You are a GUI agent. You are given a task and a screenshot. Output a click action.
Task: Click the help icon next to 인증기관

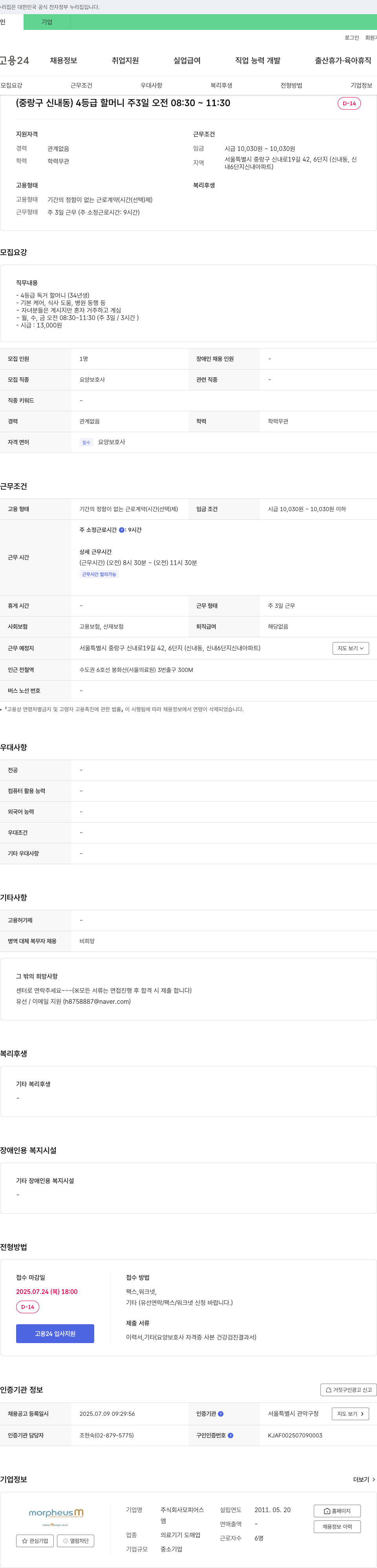pos(221,1414)
